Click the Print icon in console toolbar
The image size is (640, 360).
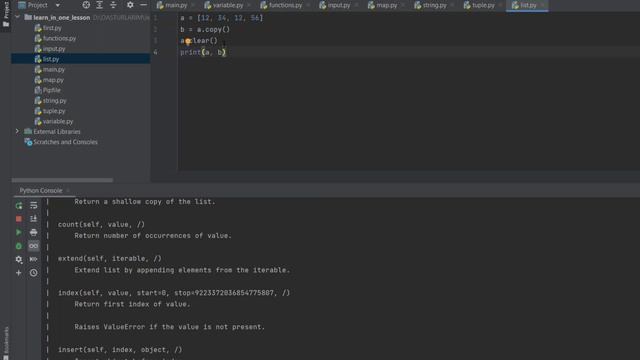click(33, 232)
